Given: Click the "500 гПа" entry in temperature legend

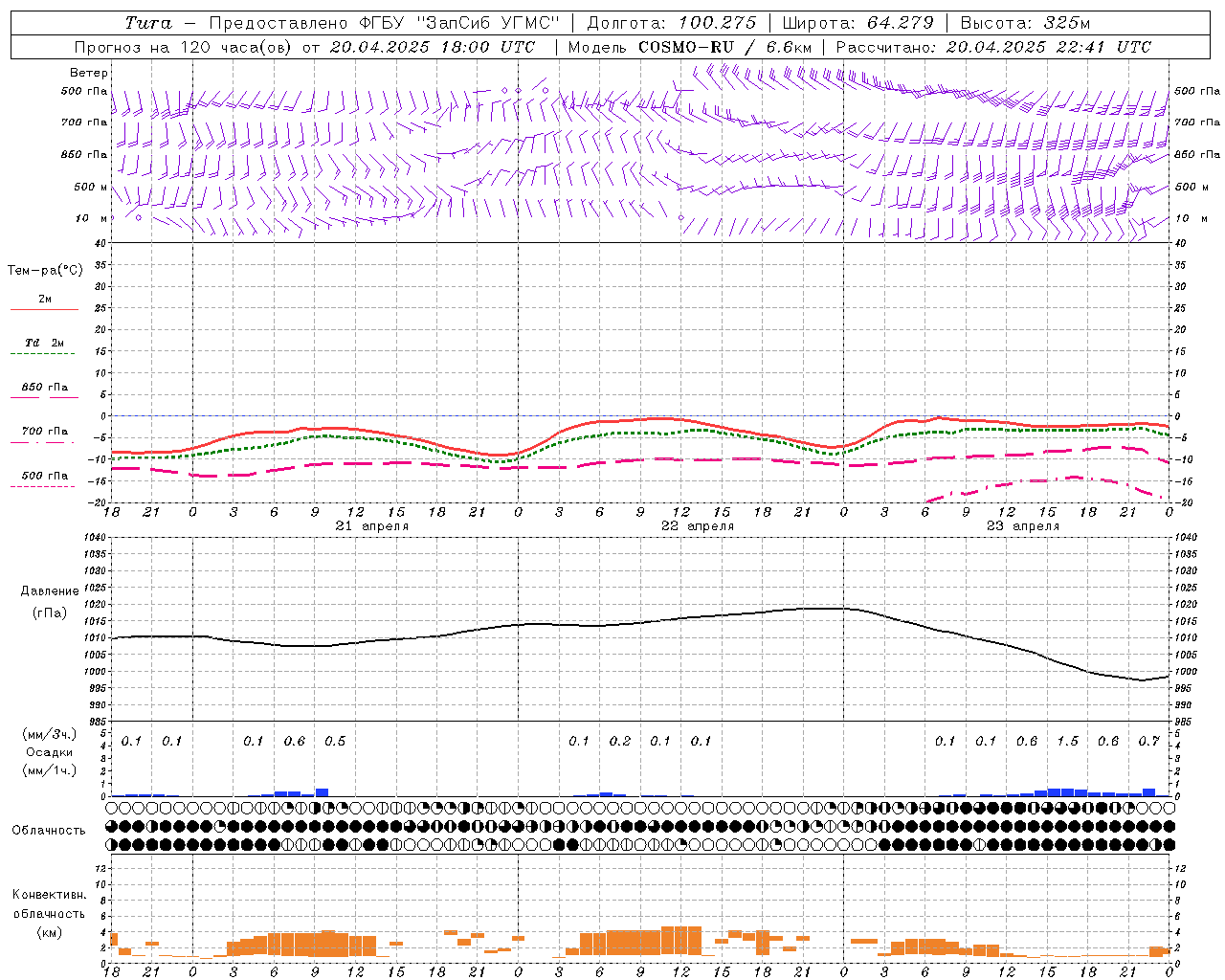Looking at the screenshot, I should [x=45, y=476].
